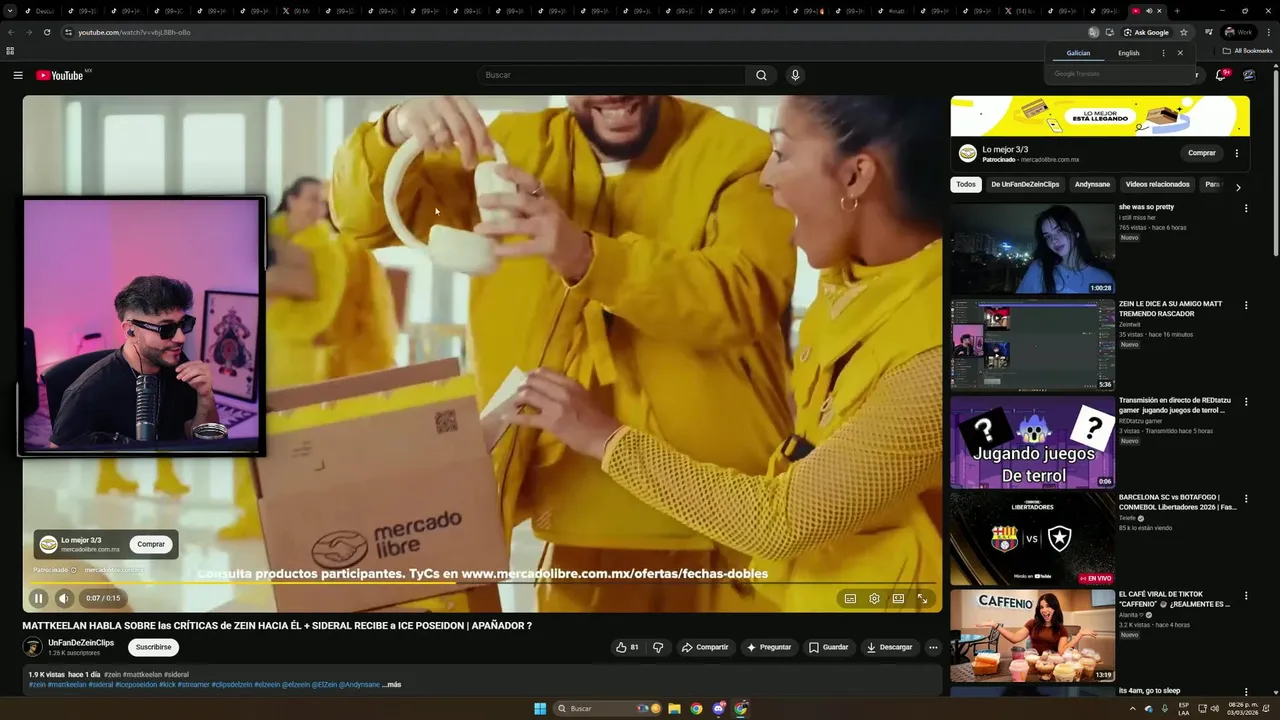Switch player to theater mode

(898, 598)
